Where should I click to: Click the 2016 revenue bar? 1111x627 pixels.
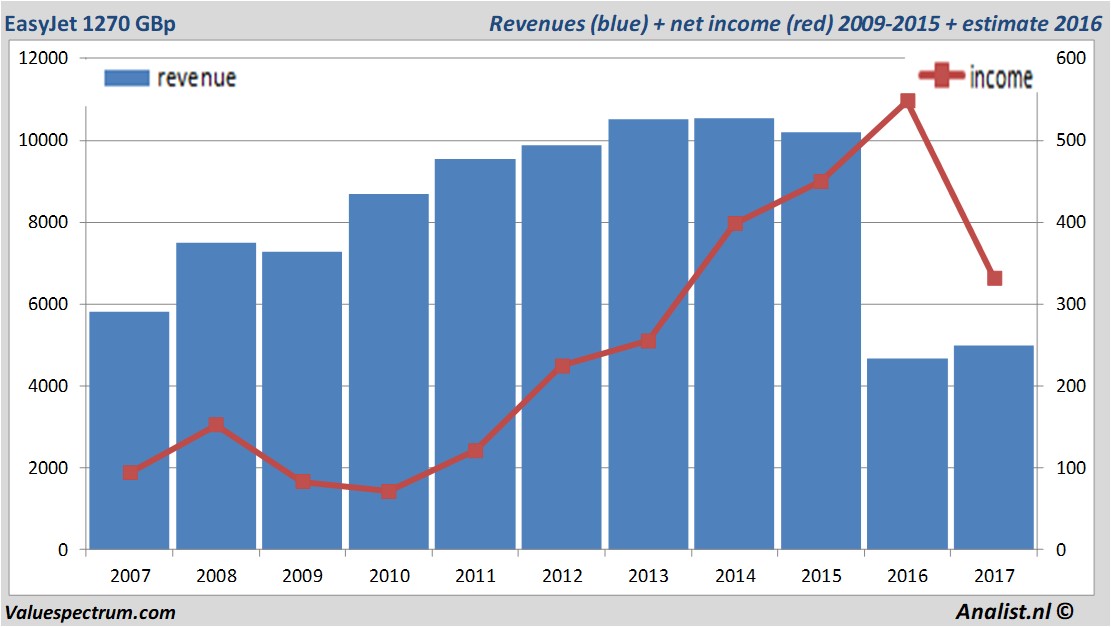click(x=907, y=453)
